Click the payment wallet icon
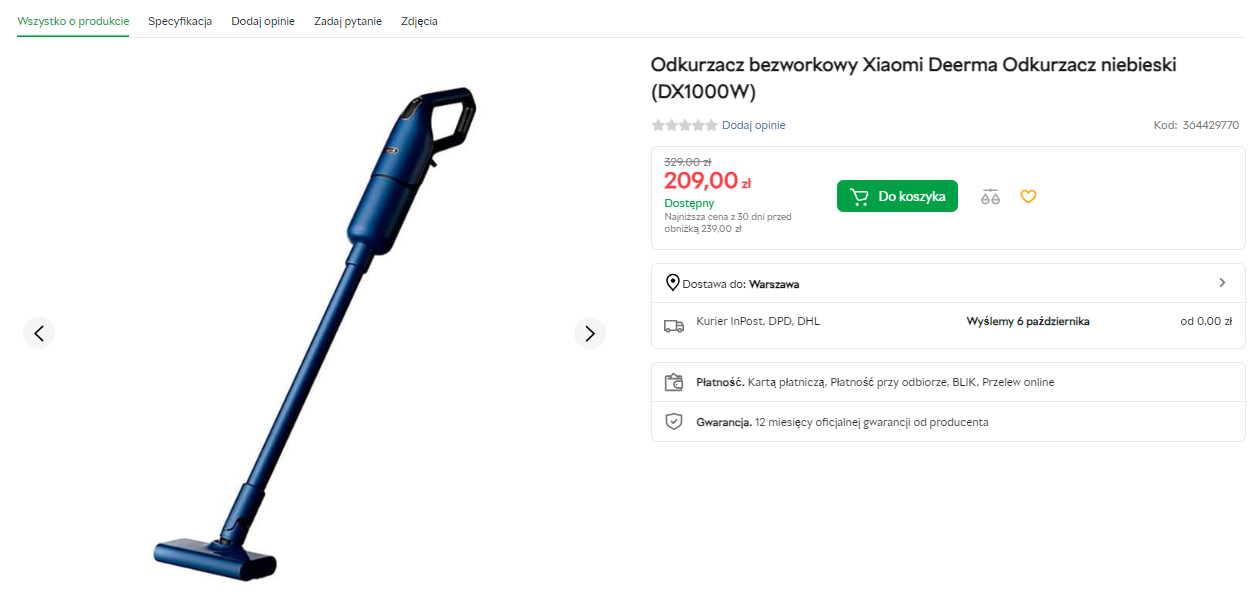Image resolution: width=1255 pixels, height=596 pixels. pyautogui.click(x=674, y=382)
